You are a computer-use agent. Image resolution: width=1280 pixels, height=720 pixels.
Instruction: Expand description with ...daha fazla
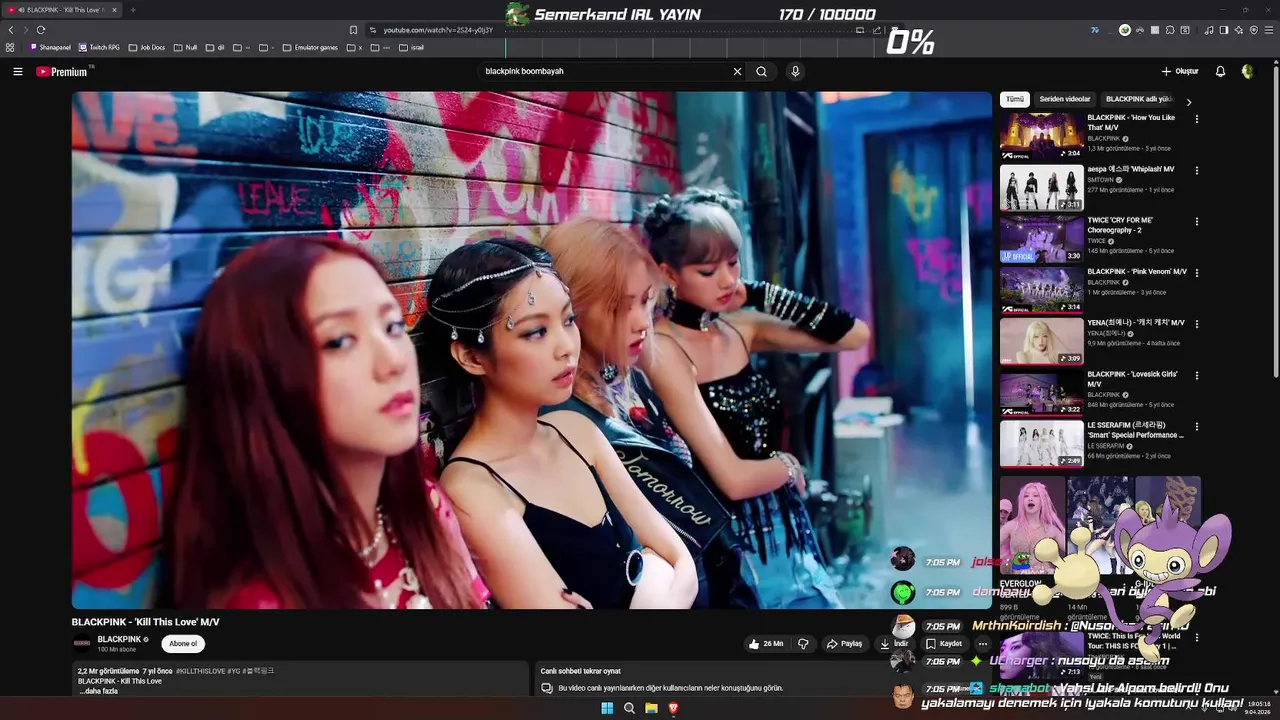[x=99, y=691]
